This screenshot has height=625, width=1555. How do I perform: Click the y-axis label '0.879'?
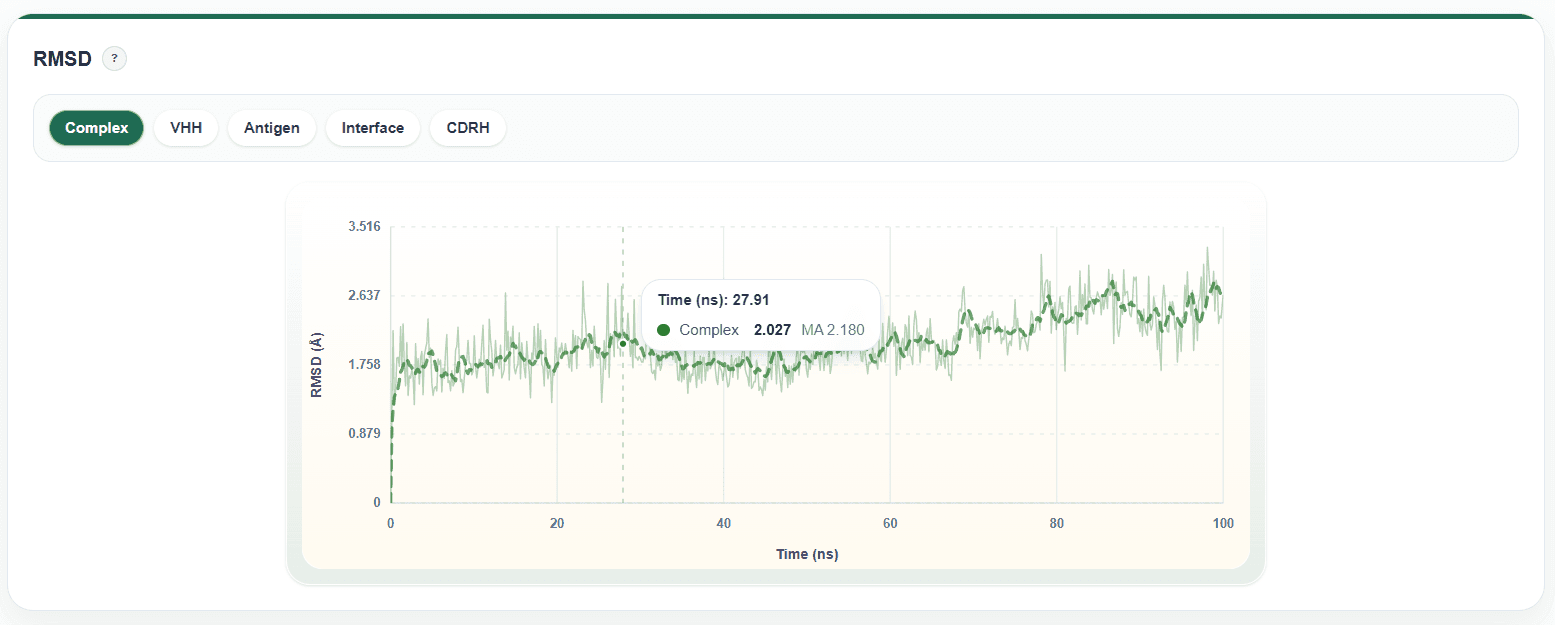[x=364, y=433]
